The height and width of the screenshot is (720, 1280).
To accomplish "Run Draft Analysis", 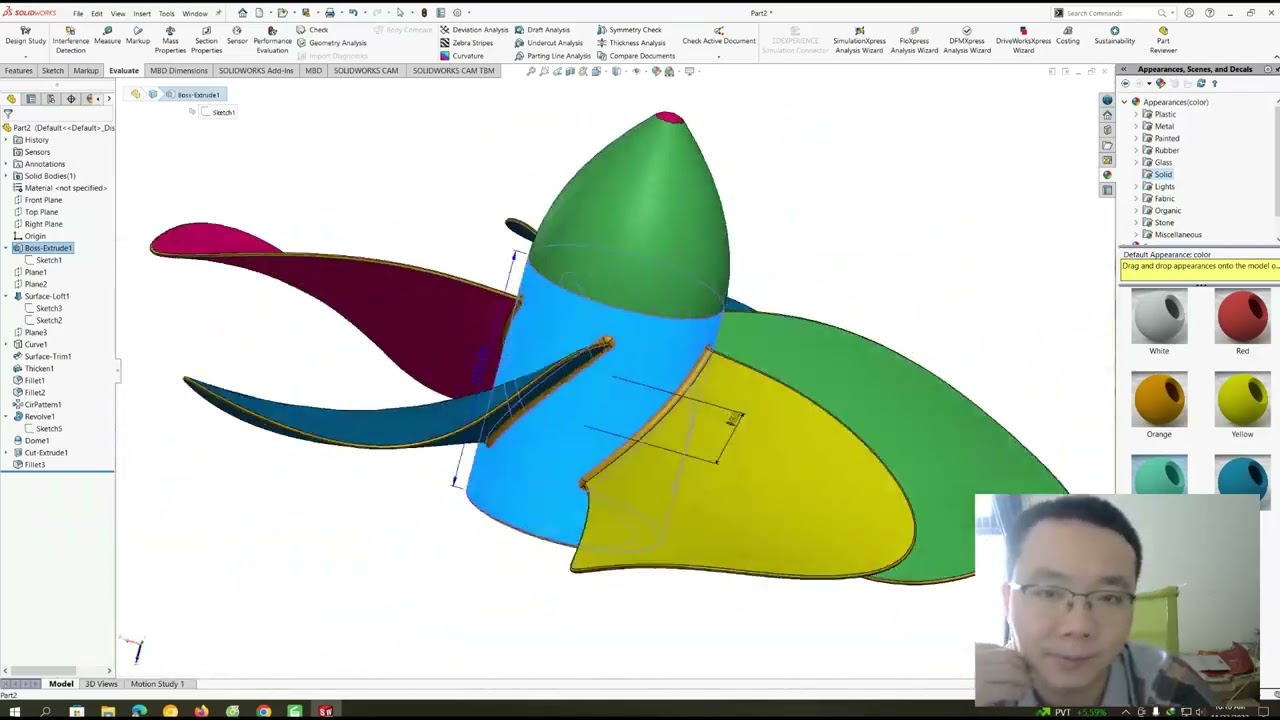I will click(x=542, y=30).
